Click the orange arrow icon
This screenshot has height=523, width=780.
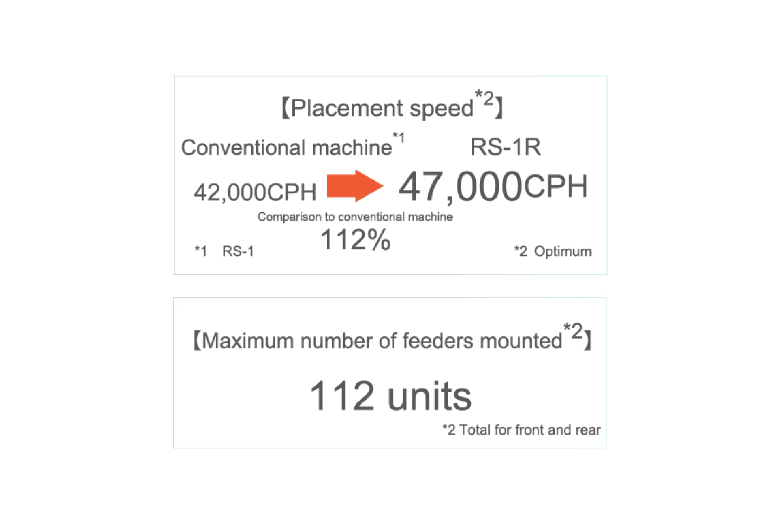coord(355,186)
